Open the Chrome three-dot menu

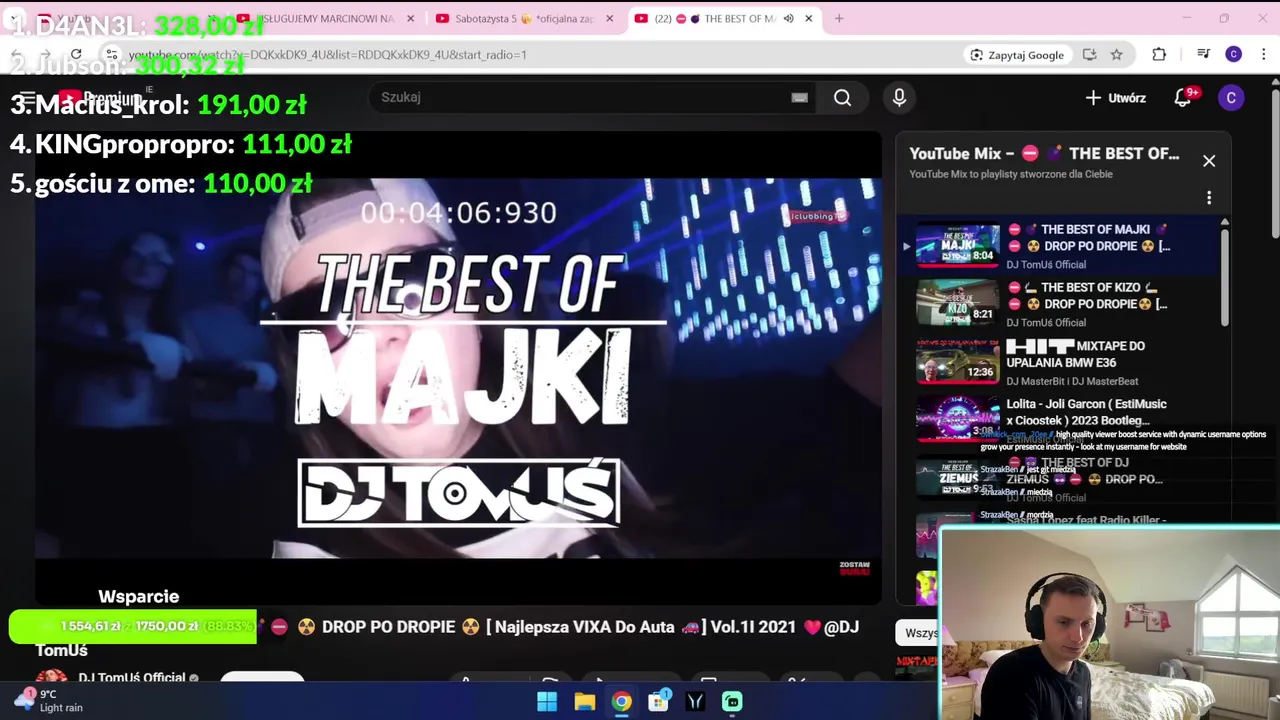1264,55
